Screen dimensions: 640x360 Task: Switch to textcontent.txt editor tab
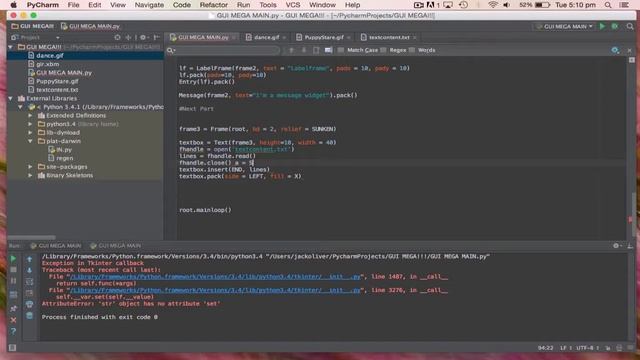coord(389,37)
